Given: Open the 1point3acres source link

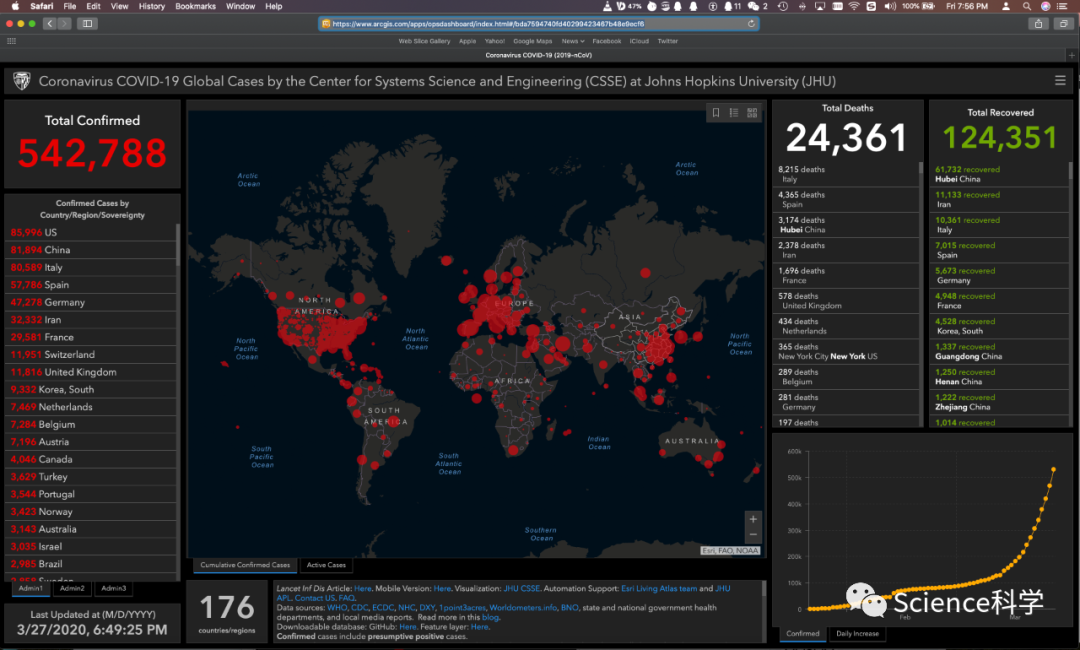Looking at the screenshot, I should click(462, 608).
